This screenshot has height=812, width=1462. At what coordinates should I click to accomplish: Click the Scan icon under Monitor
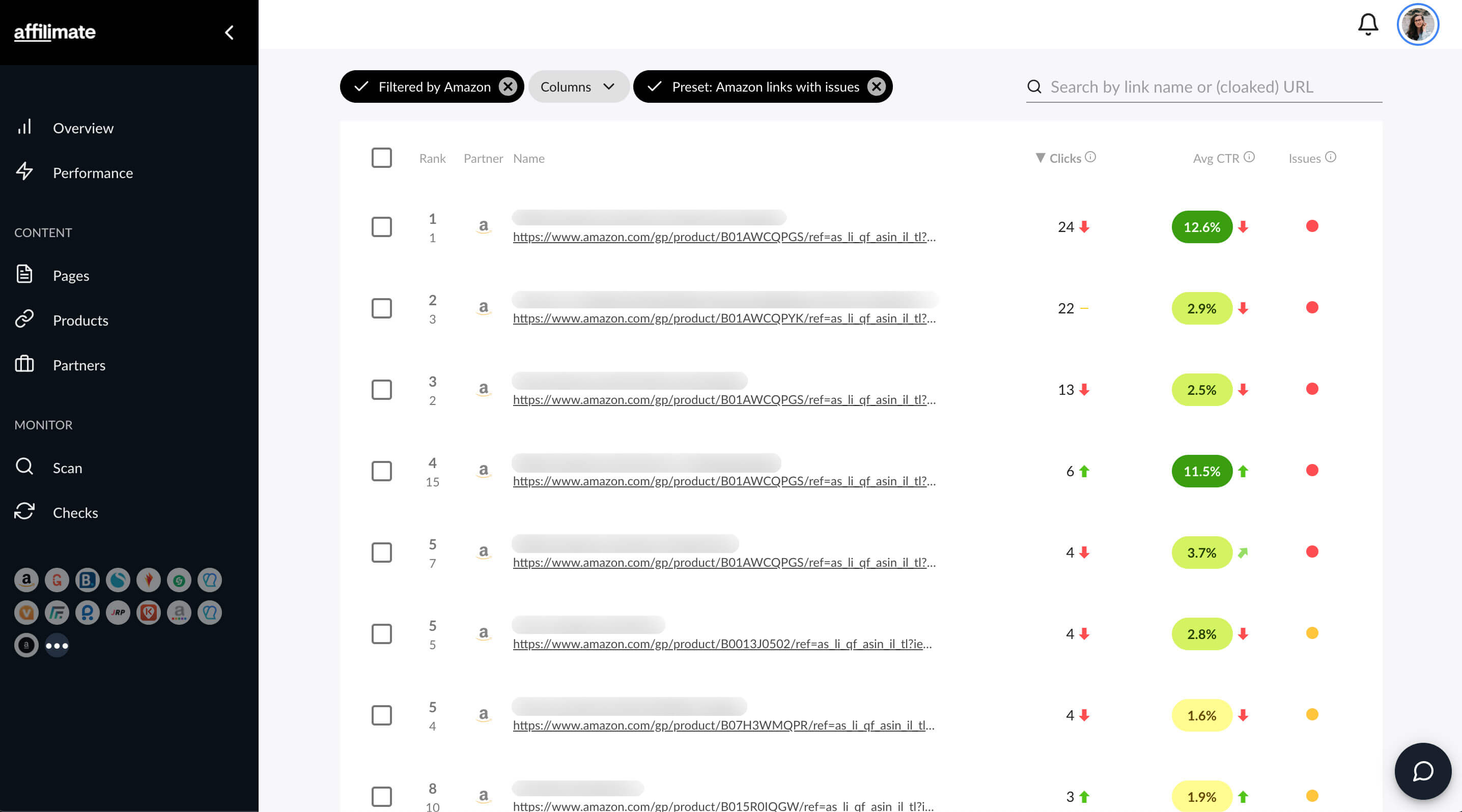(25, 467)
